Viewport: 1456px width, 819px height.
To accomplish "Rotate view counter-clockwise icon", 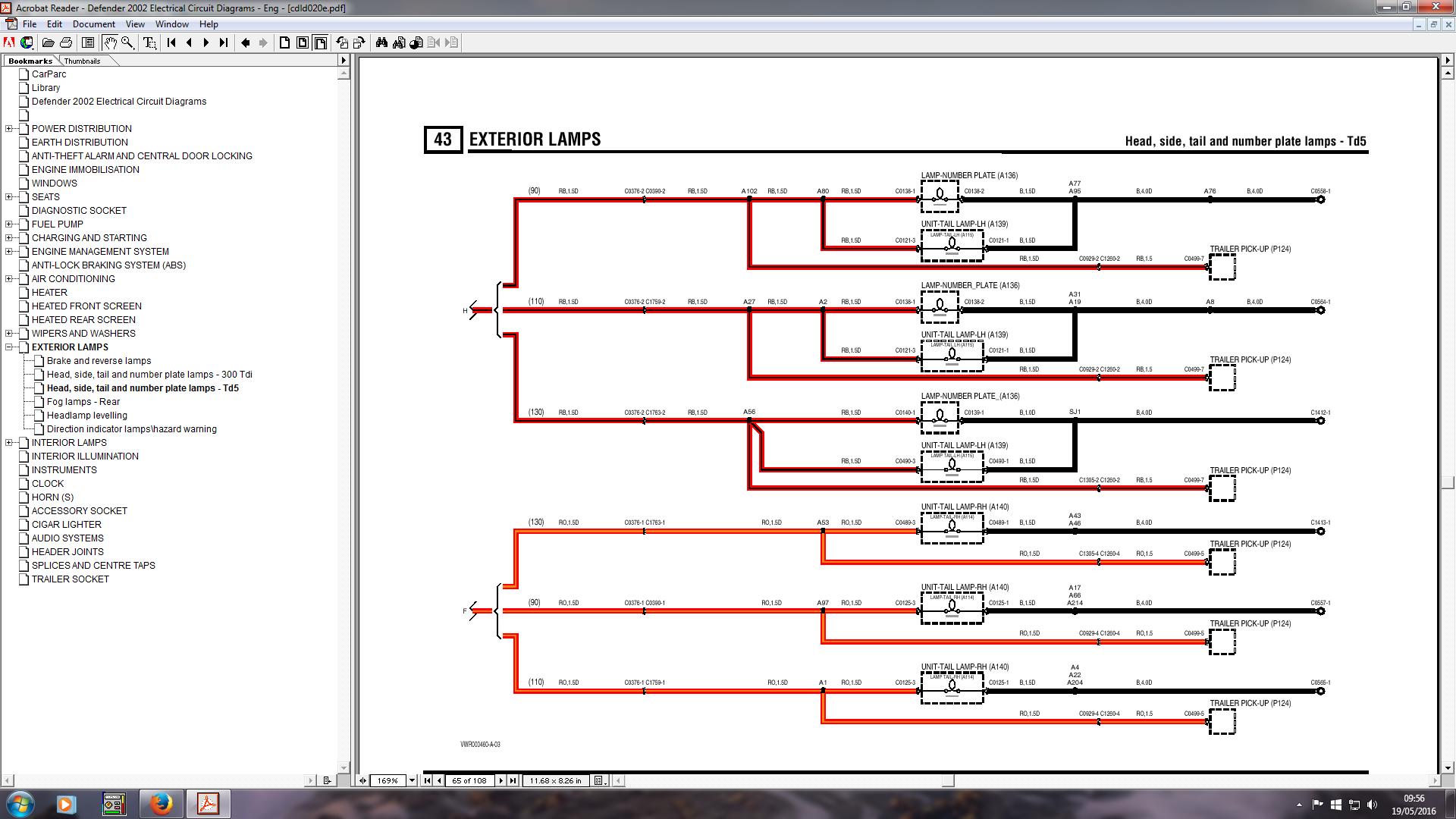I will coord(342,42).
